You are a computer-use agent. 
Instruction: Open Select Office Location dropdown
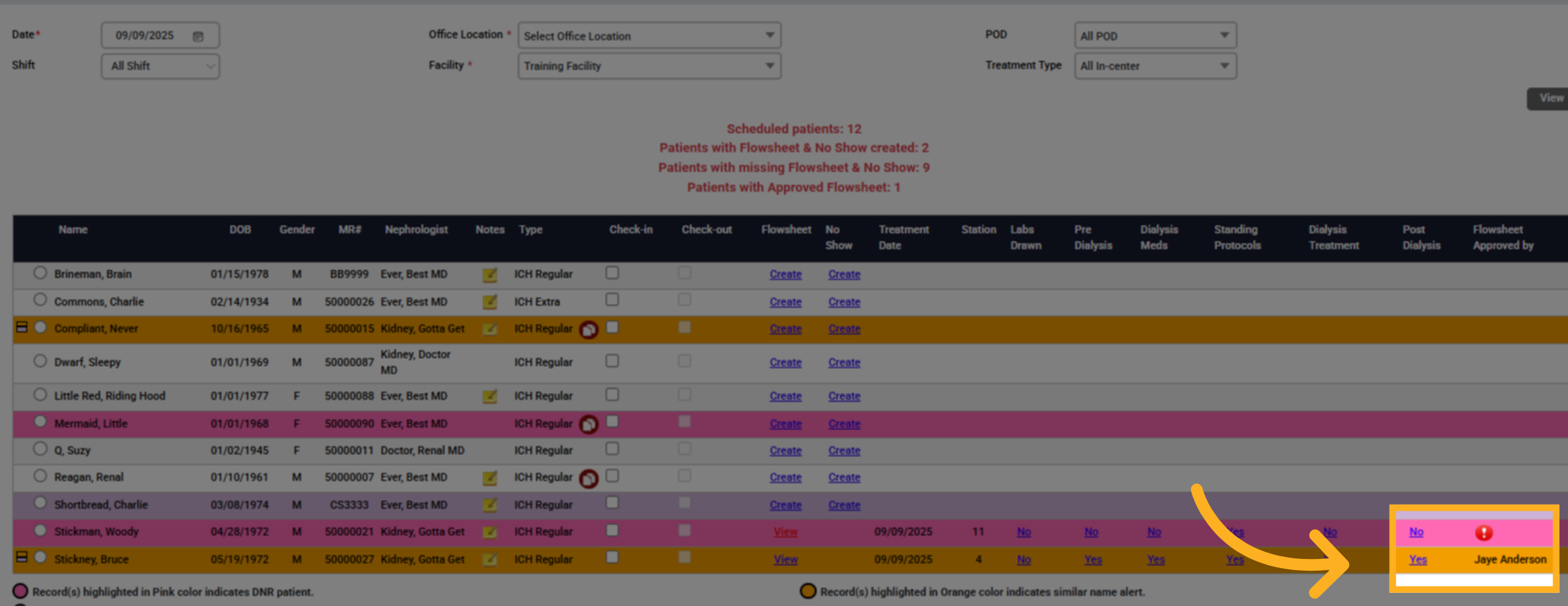coord(649,35)
